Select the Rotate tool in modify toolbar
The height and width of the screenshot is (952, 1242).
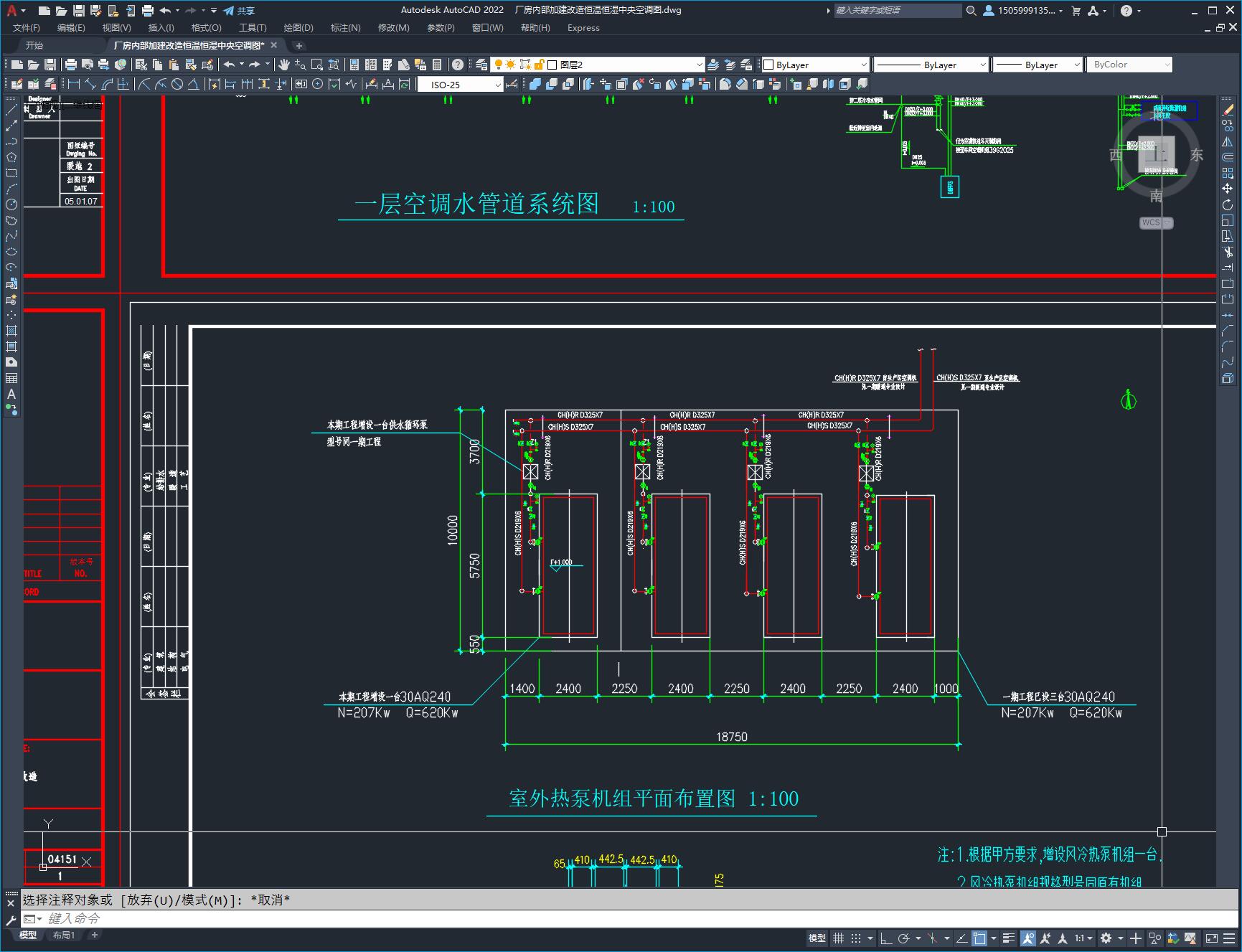click(x=1228, y=204)
